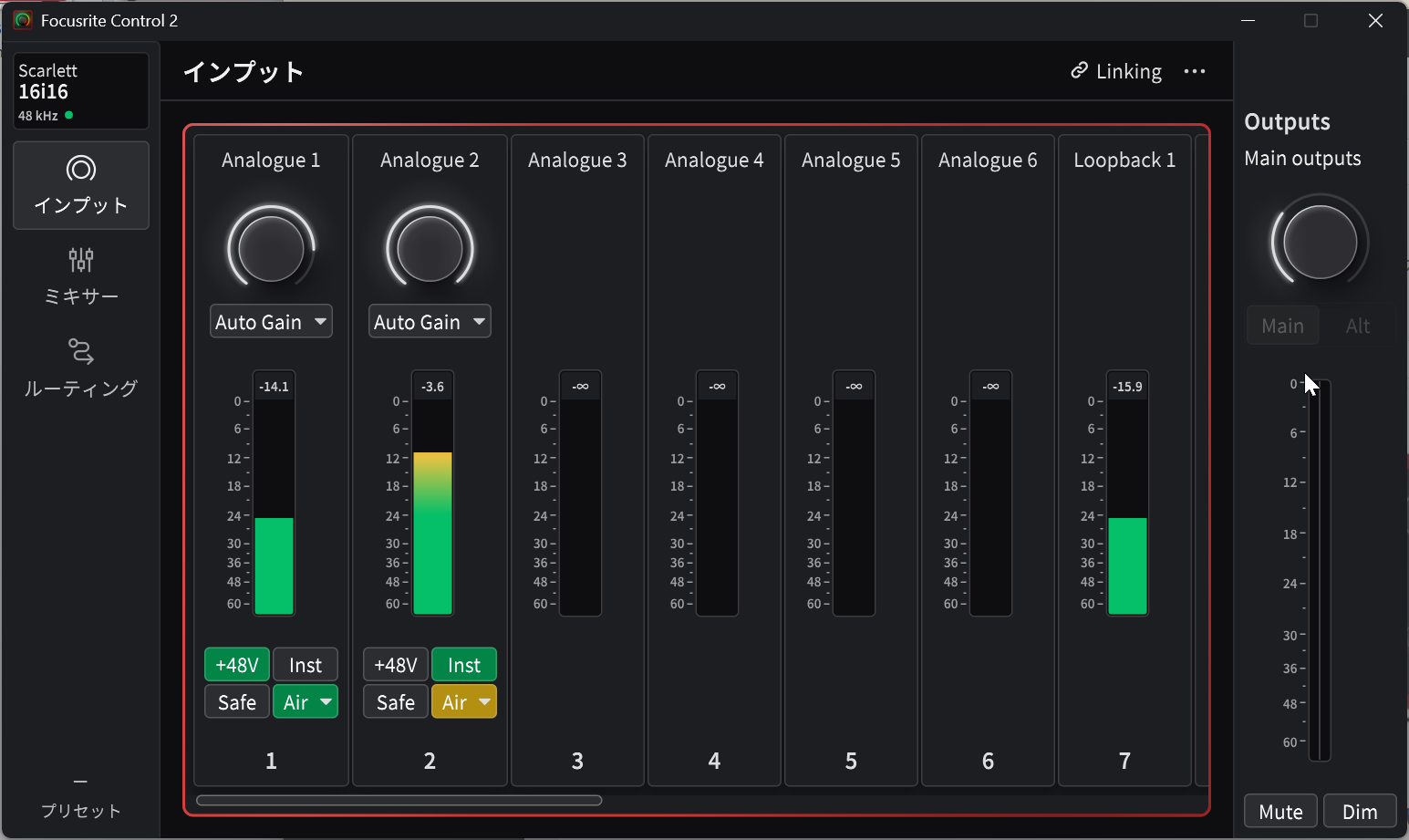Click the Linking chain icon
Screen dimensions: 1409x840
click(1079, 71)
